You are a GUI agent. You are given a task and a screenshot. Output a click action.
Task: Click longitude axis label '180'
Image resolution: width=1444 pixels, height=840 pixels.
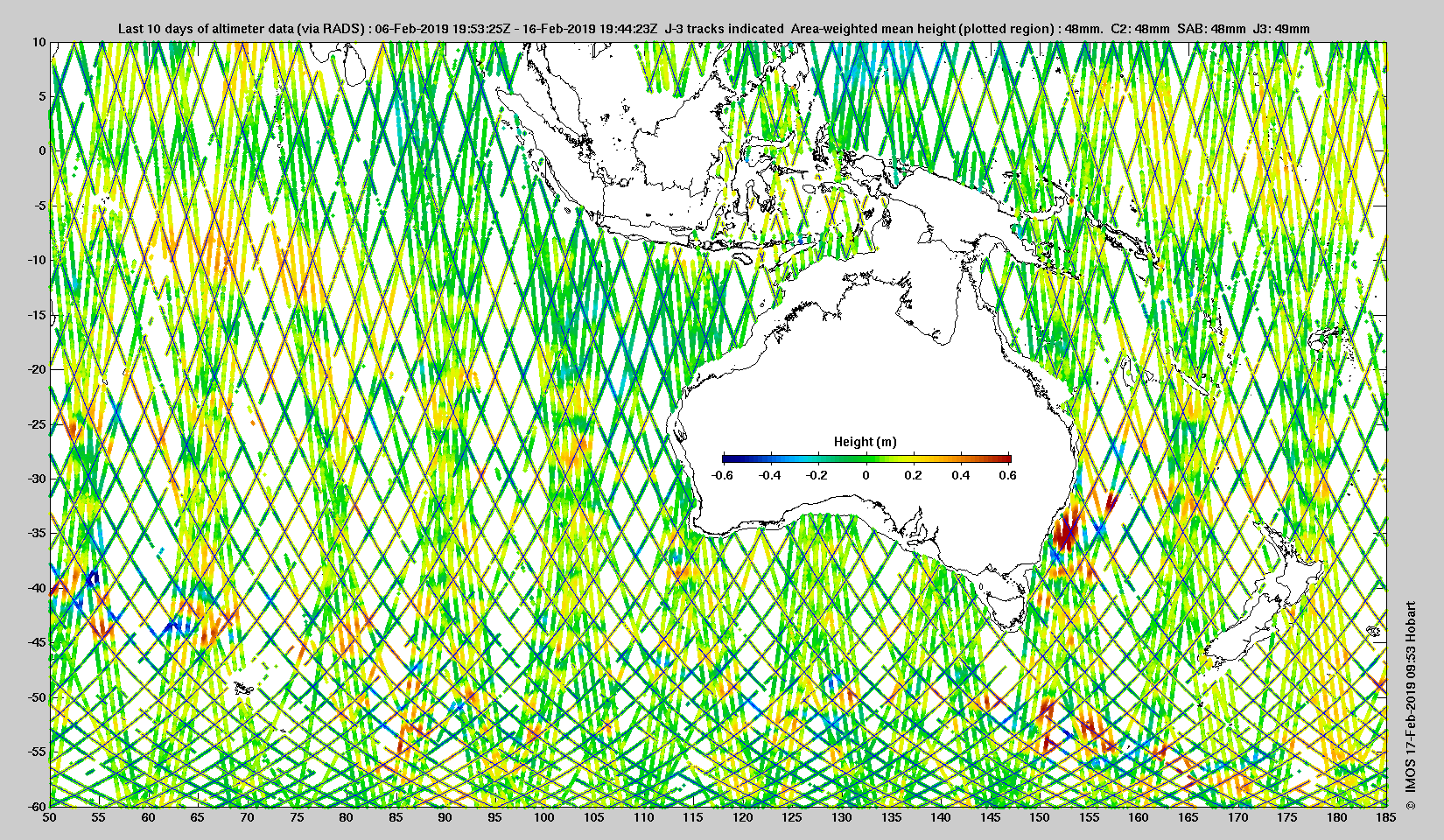click(x=1337, y=818)
